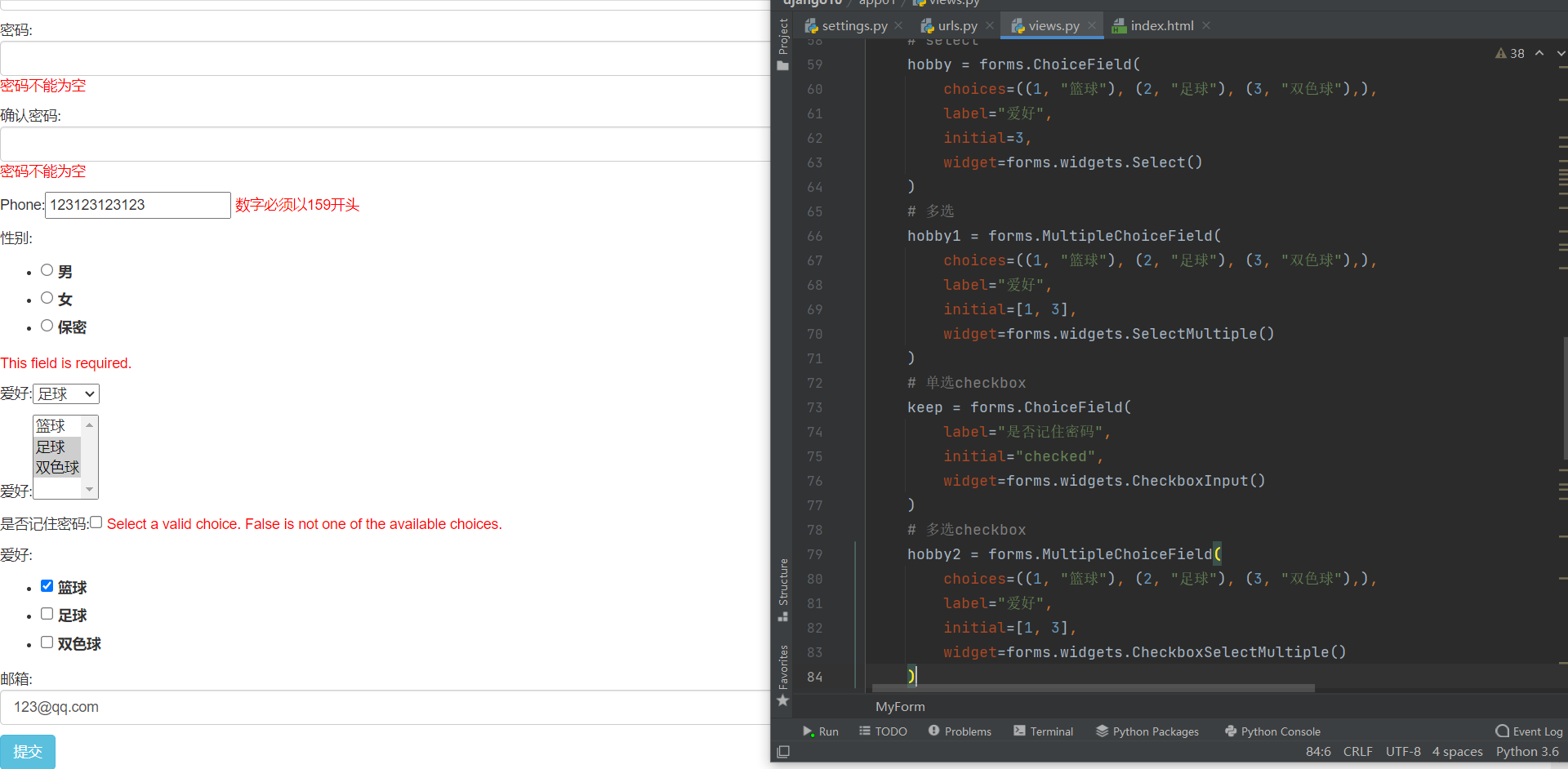
Task: Select the 男 gender radio button
Action: pos(47,270)
